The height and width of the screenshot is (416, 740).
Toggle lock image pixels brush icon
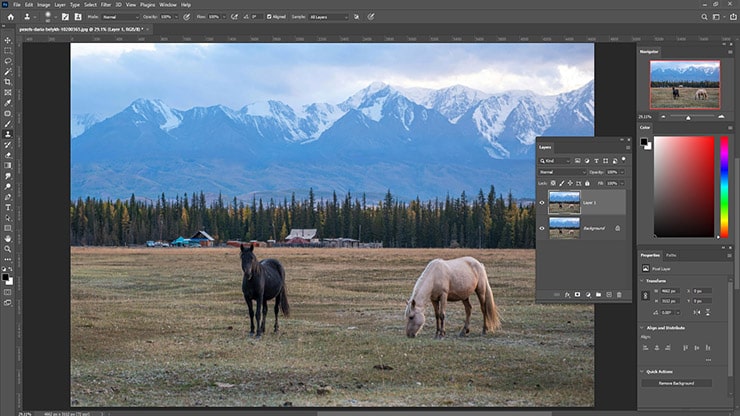[562, 183]
